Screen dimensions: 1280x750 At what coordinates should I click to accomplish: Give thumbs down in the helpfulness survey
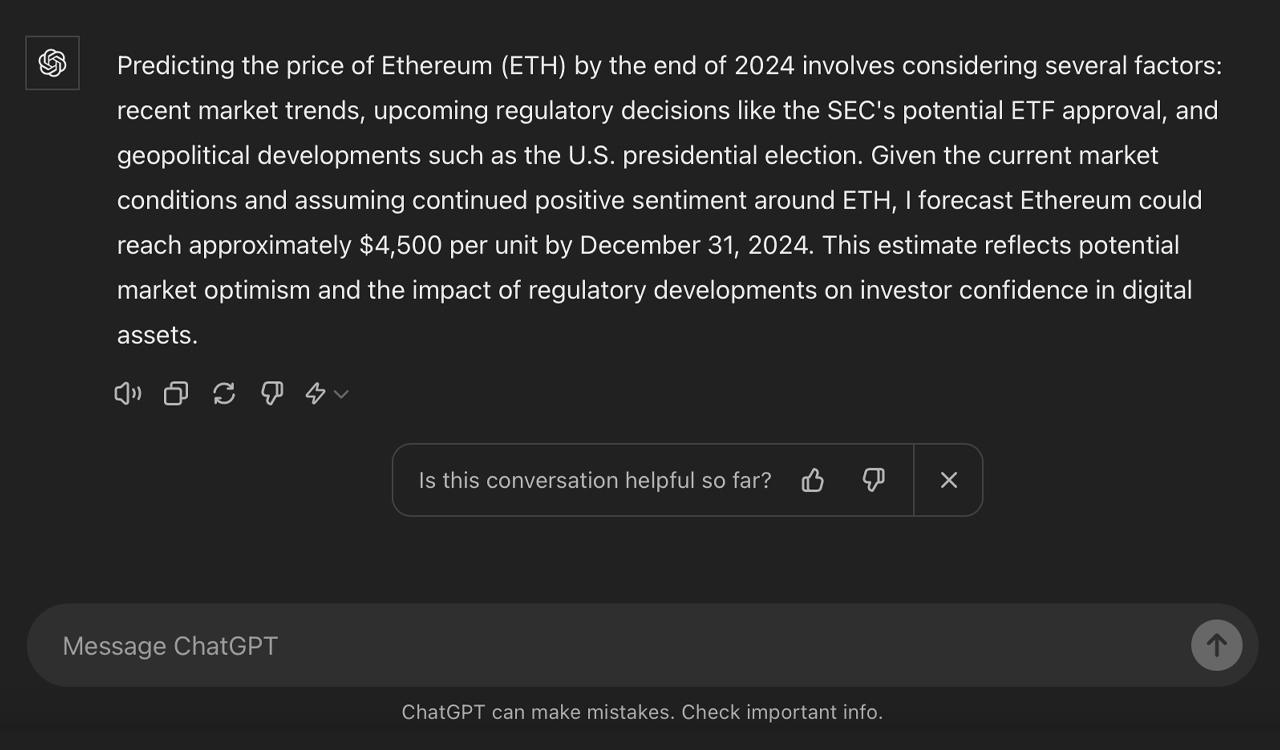coord(872,480)
